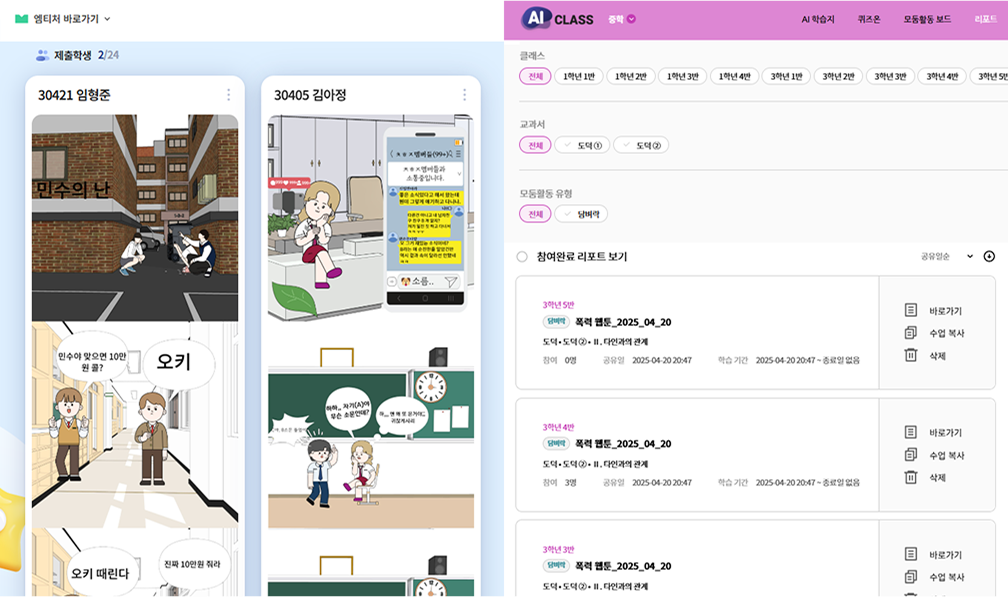The width and height of the screenshot is (1008, 597).
Task: Open the 모둠활동 보드 menu
Action: [x=927, y=19]
